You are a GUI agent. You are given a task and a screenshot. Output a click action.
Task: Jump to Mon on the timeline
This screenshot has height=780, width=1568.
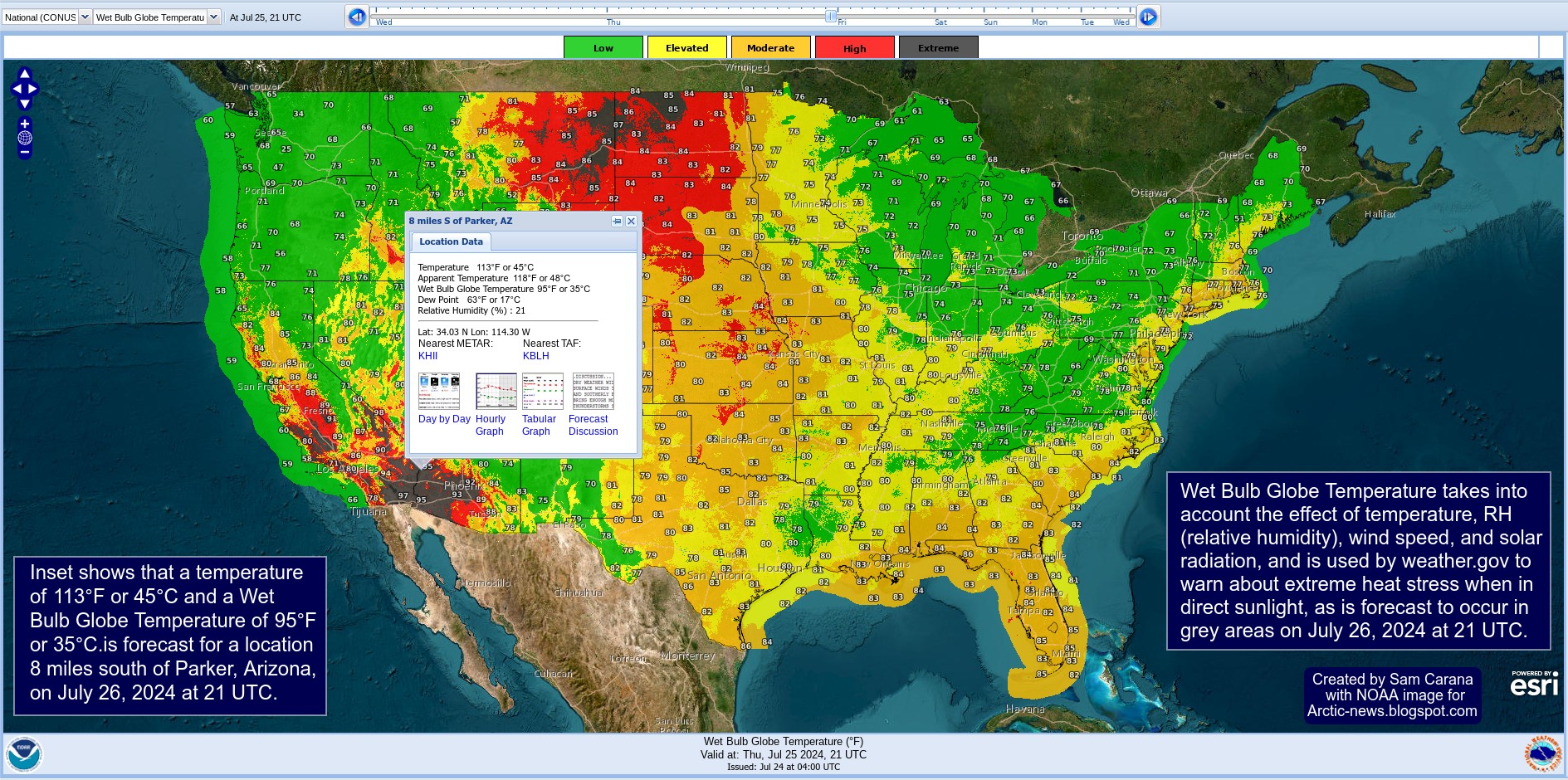click(x=1039, y=22)
